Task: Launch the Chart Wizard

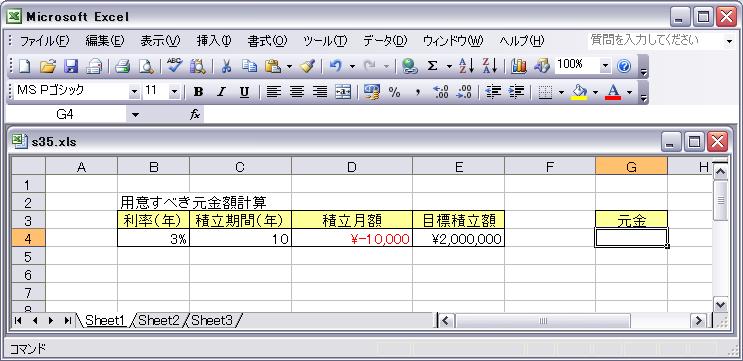Action: click(518, 67)
